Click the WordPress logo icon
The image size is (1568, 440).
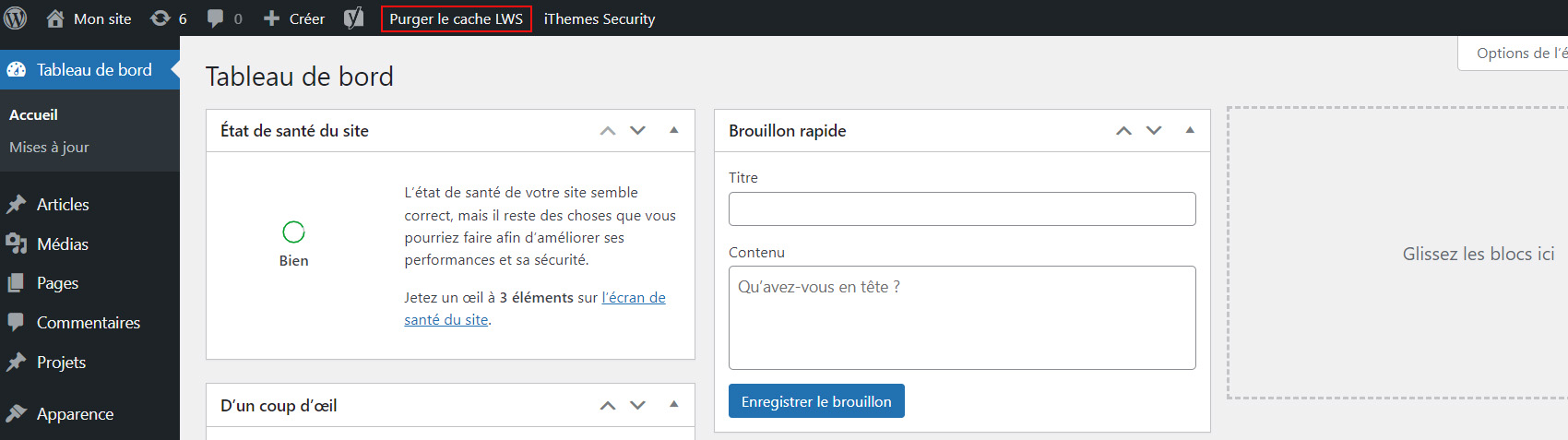[x=16, y=18]
